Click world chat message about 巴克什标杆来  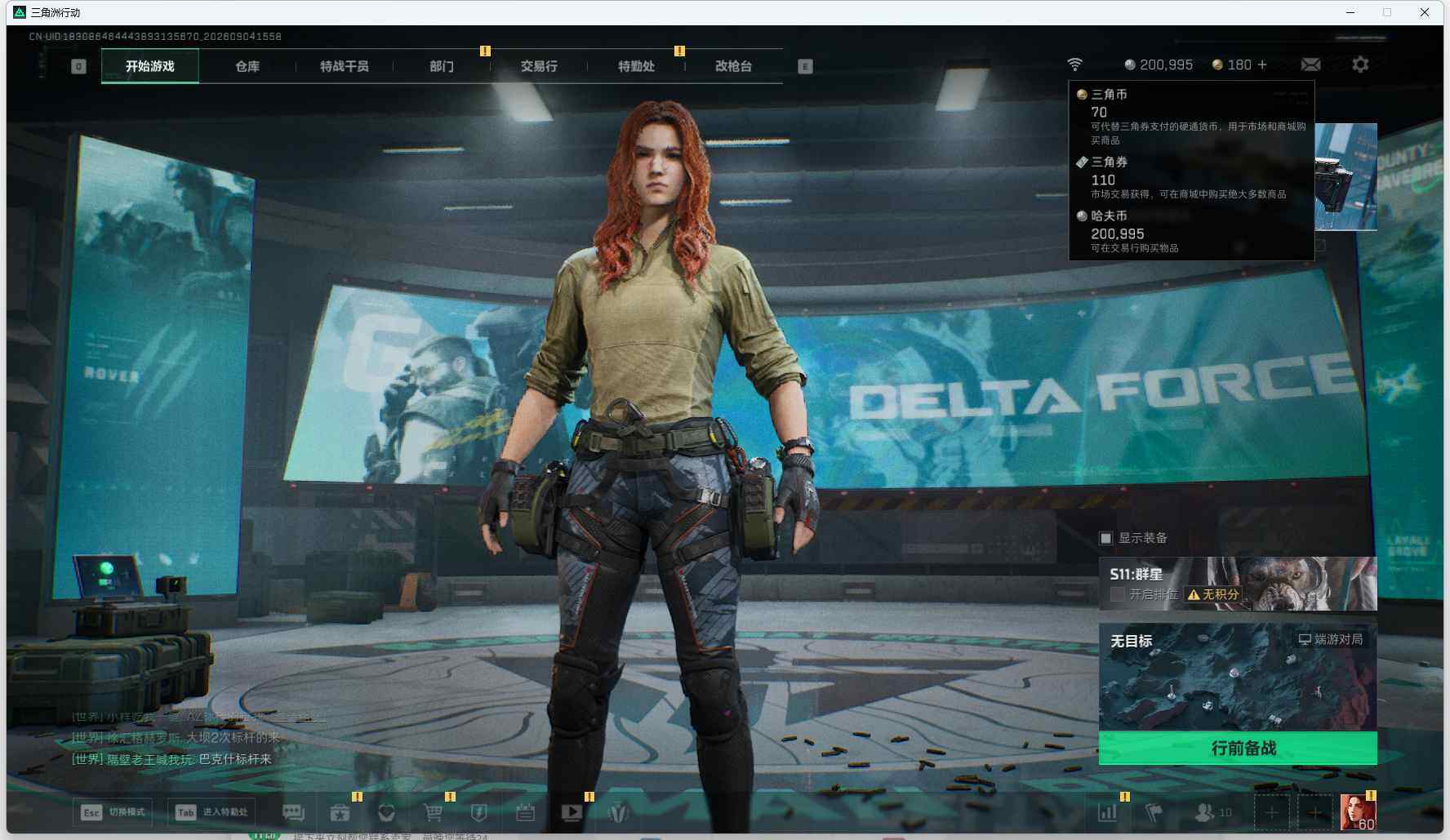[x=171, y=759]
